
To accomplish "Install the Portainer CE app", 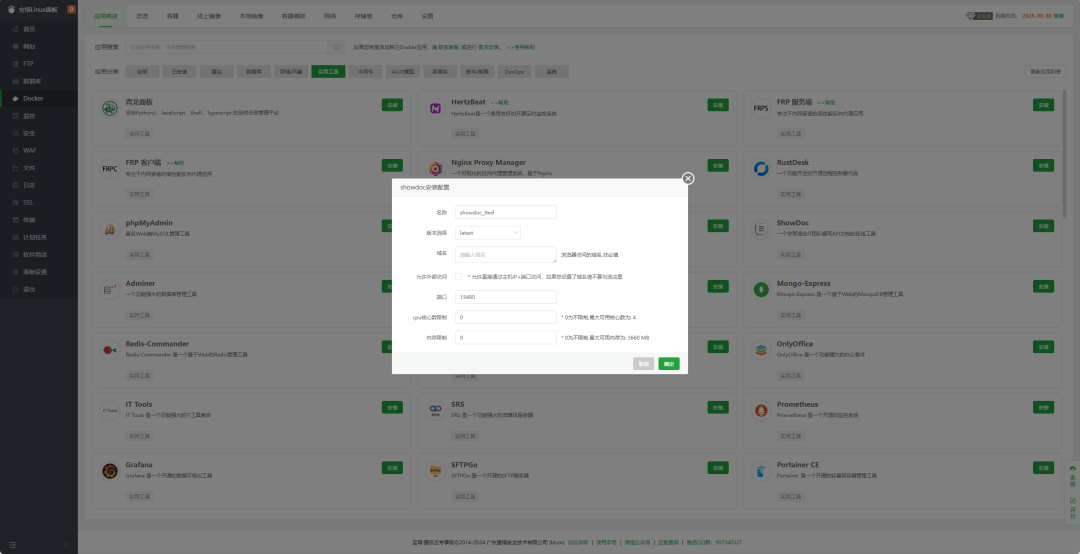I will coord(1043,467).
